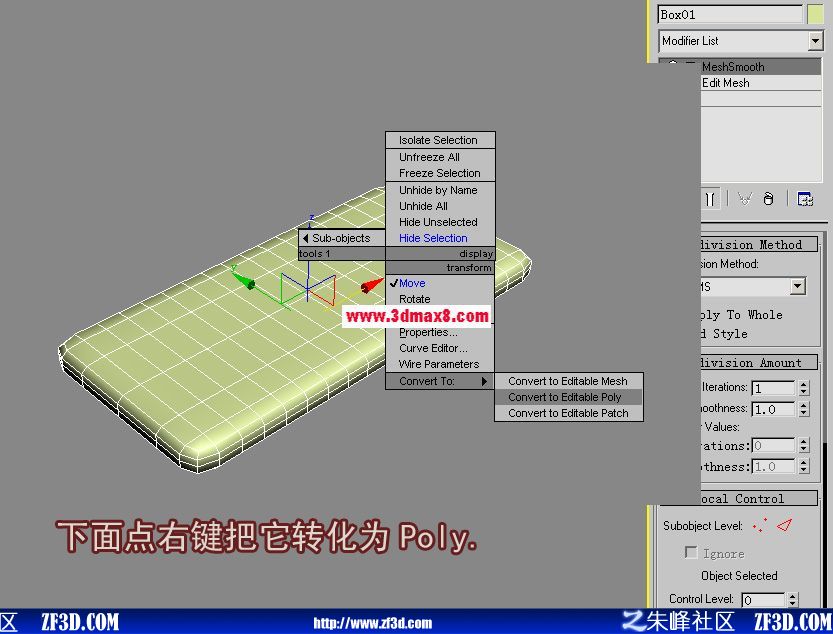Select Move in the transform menu

tap(440, 283)
